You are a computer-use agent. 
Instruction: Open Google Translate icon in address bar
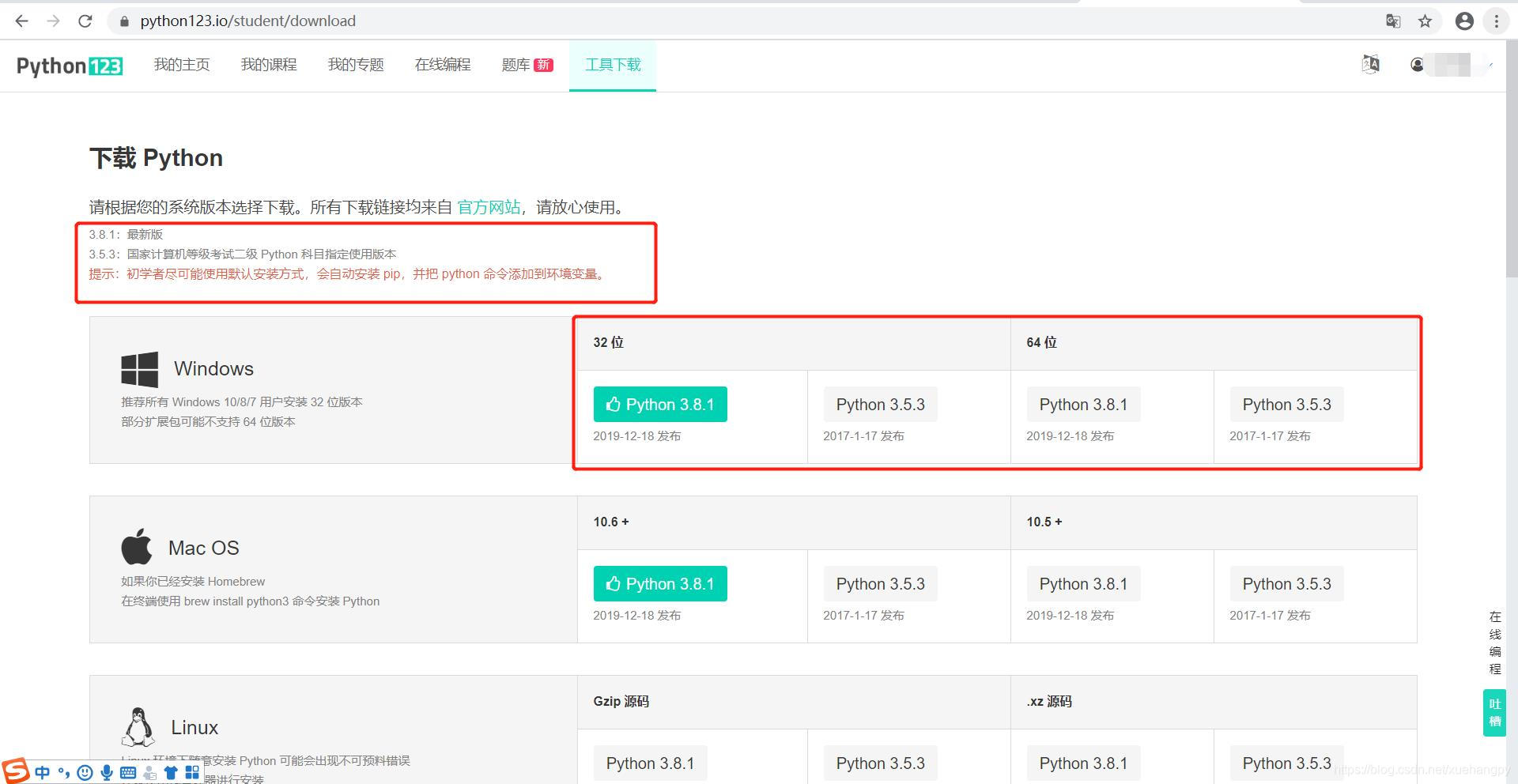(x=1393, y=21)
